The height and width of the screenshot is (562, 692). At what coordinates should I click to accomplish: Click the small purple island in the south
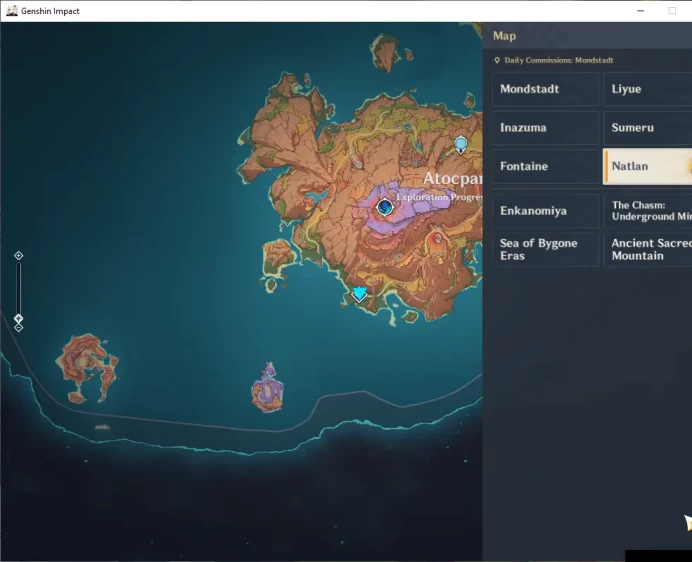pyautogui.click(x=267, y=388)
